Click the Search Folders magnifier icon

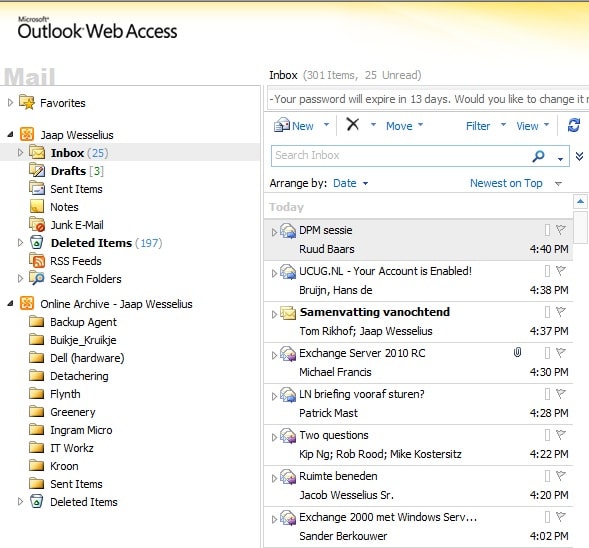[x=37, y=278]
